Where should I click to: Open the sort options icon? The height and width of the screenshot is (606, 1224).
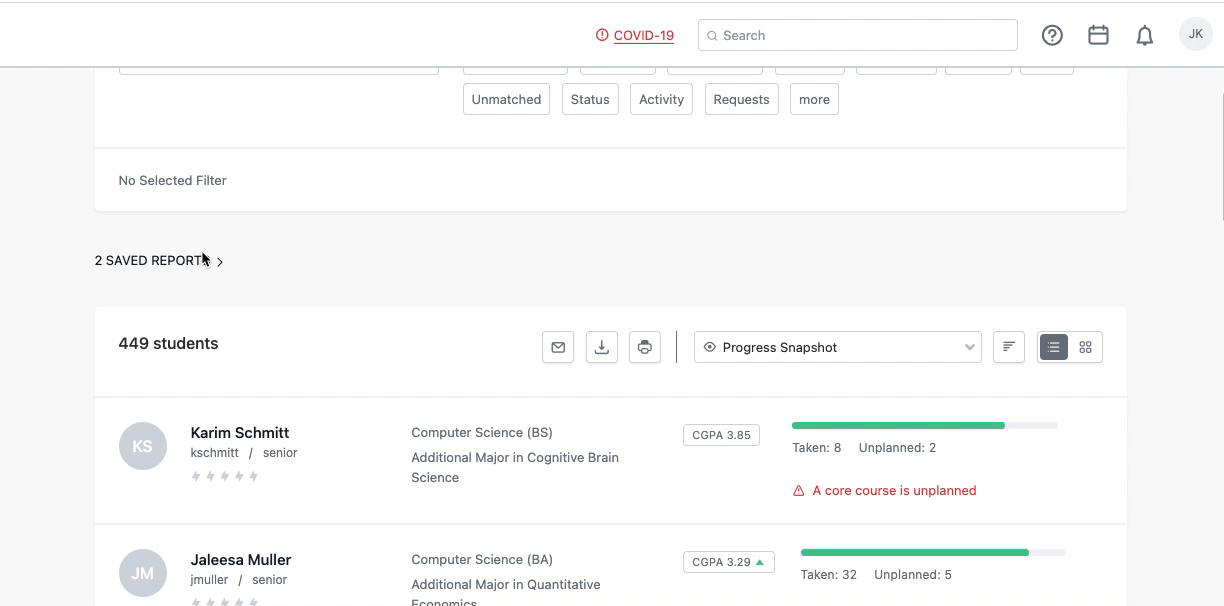pyautogui.click(x=1008, y=347)
